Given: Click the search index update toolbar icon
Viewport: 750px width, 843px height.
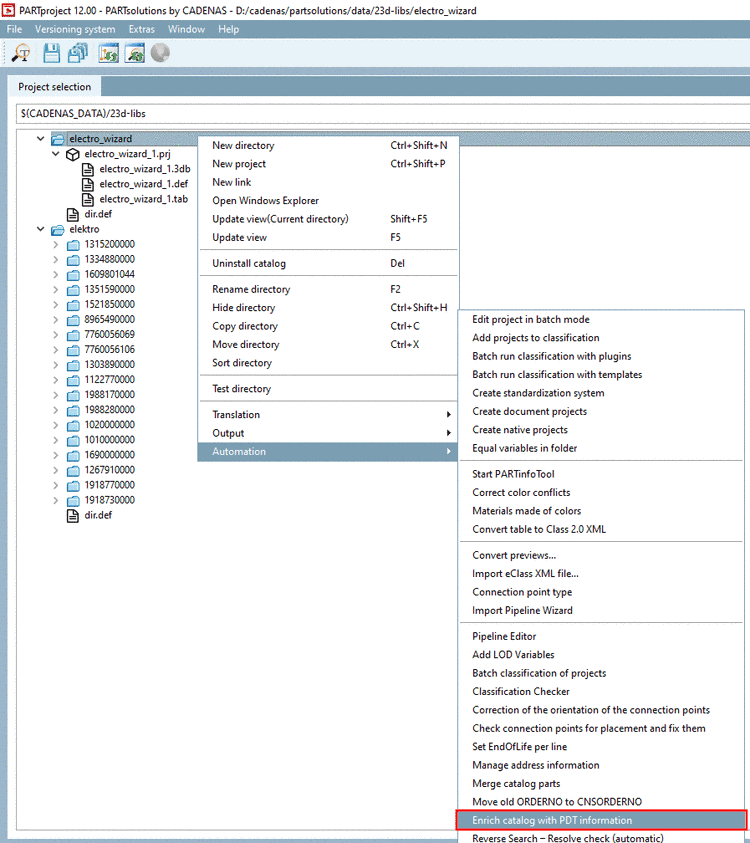Looking at the screenshot, I should (x=135, y=53).
